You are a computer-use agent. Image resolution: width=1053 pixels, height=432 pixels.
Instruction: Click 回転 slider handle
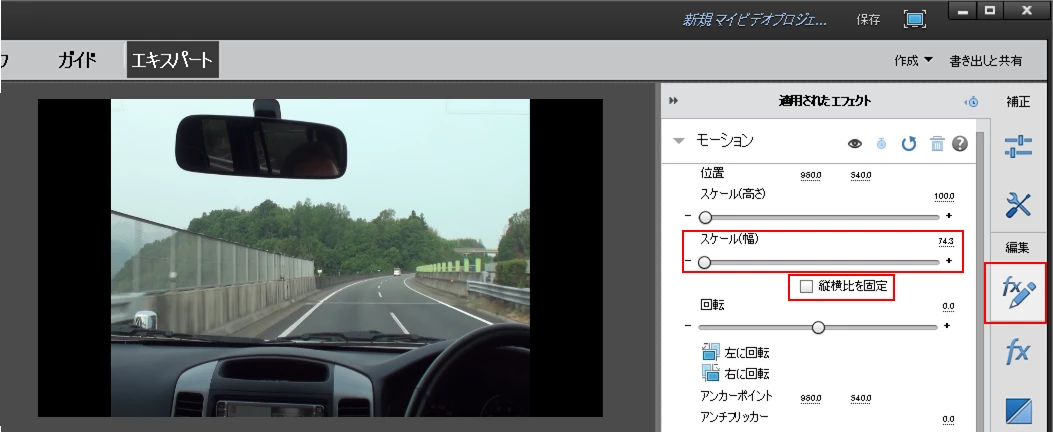click(x=818, y=327)
